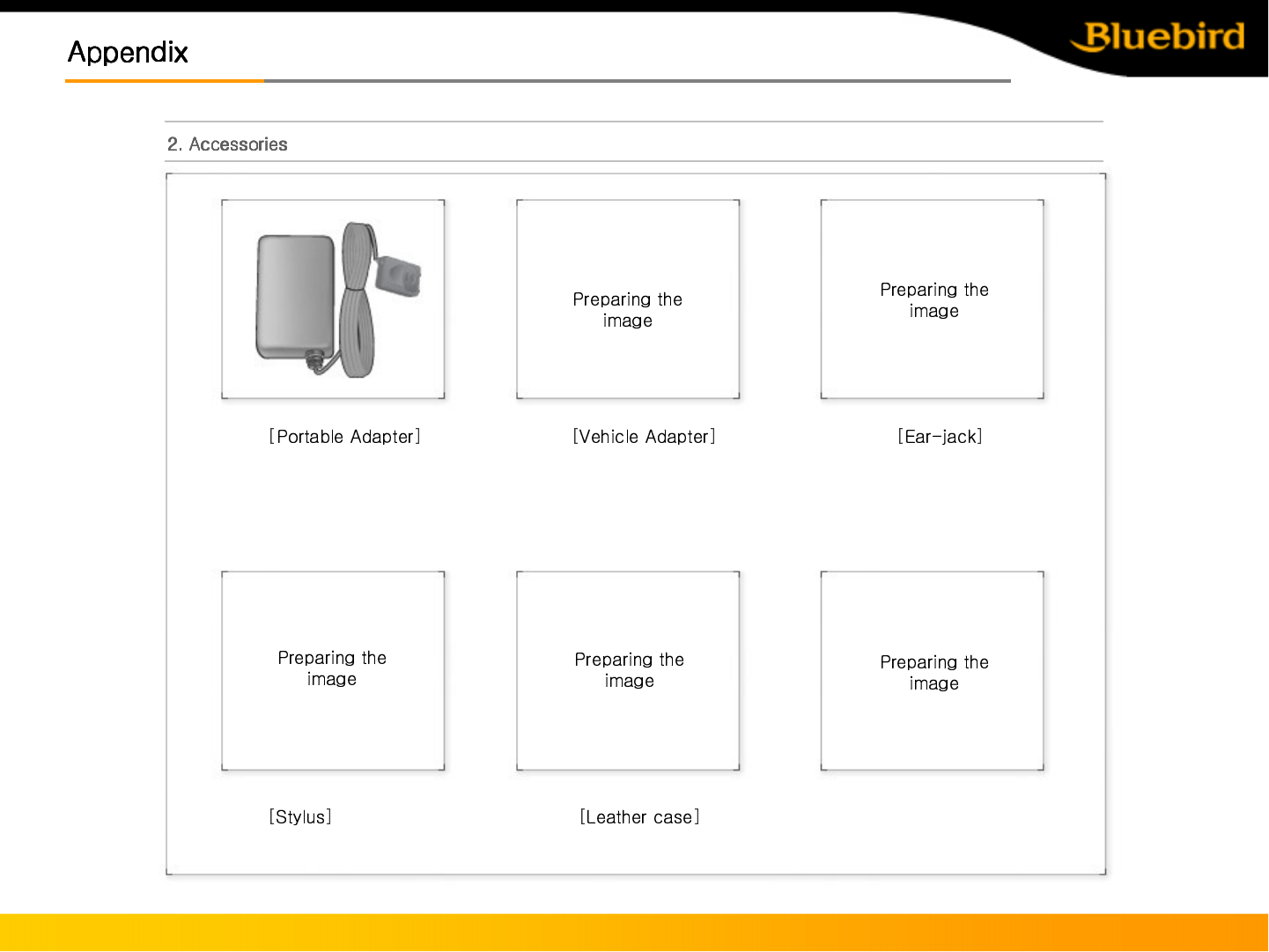Image resolution: width=1269 pixels, height=952 pixels.
Task: Click the [Ear-jack] caption
Action: (x=940, y=437)
